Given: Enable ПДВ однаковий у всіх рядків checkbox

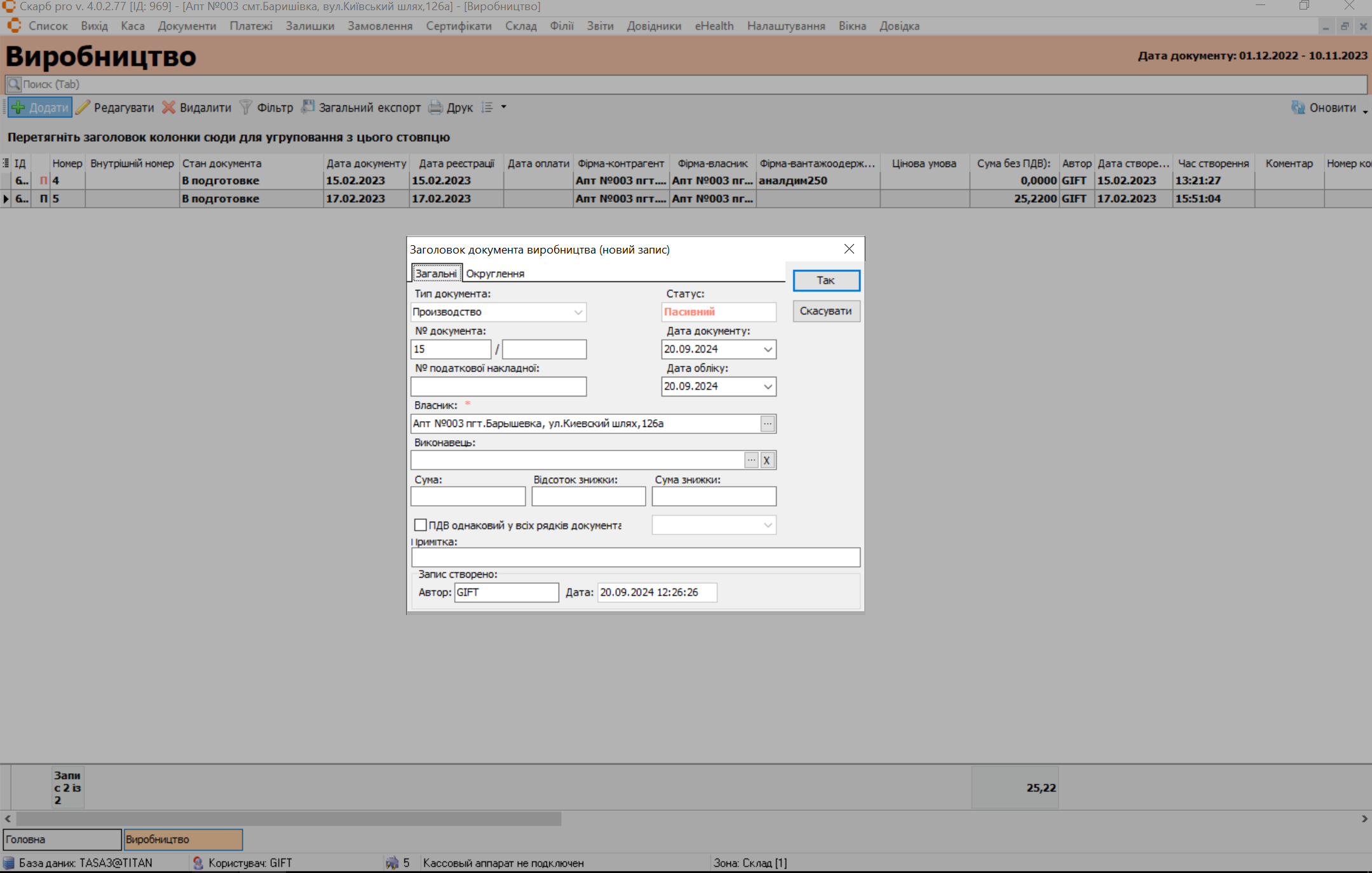Looking at the screenshot, I should [x=420, y=525].
